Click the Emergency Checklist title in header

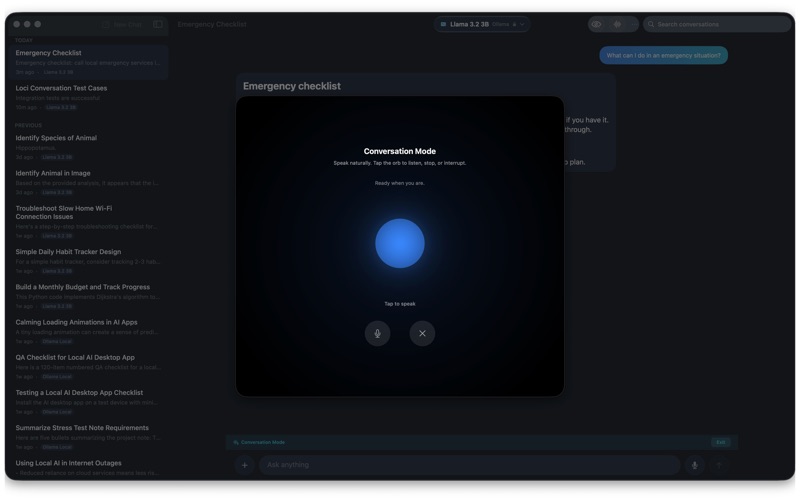pos(212,24)
